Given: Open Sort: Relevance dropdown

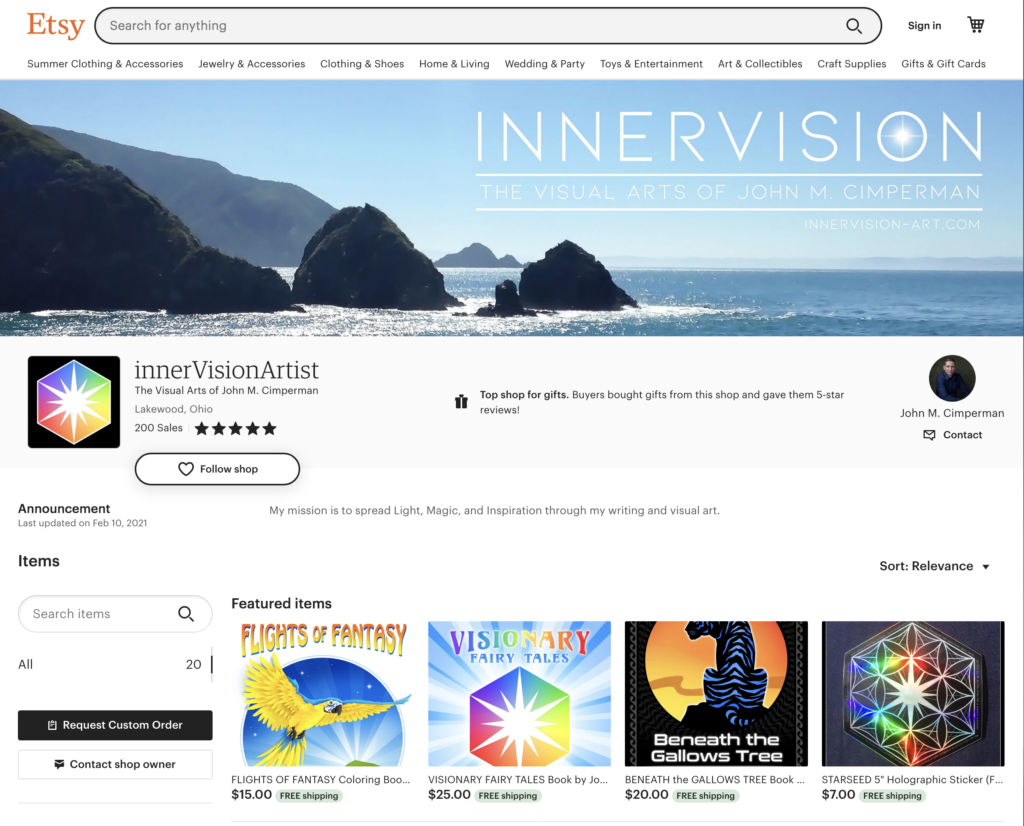Looking at the screenshot, I should coord(934,566).
